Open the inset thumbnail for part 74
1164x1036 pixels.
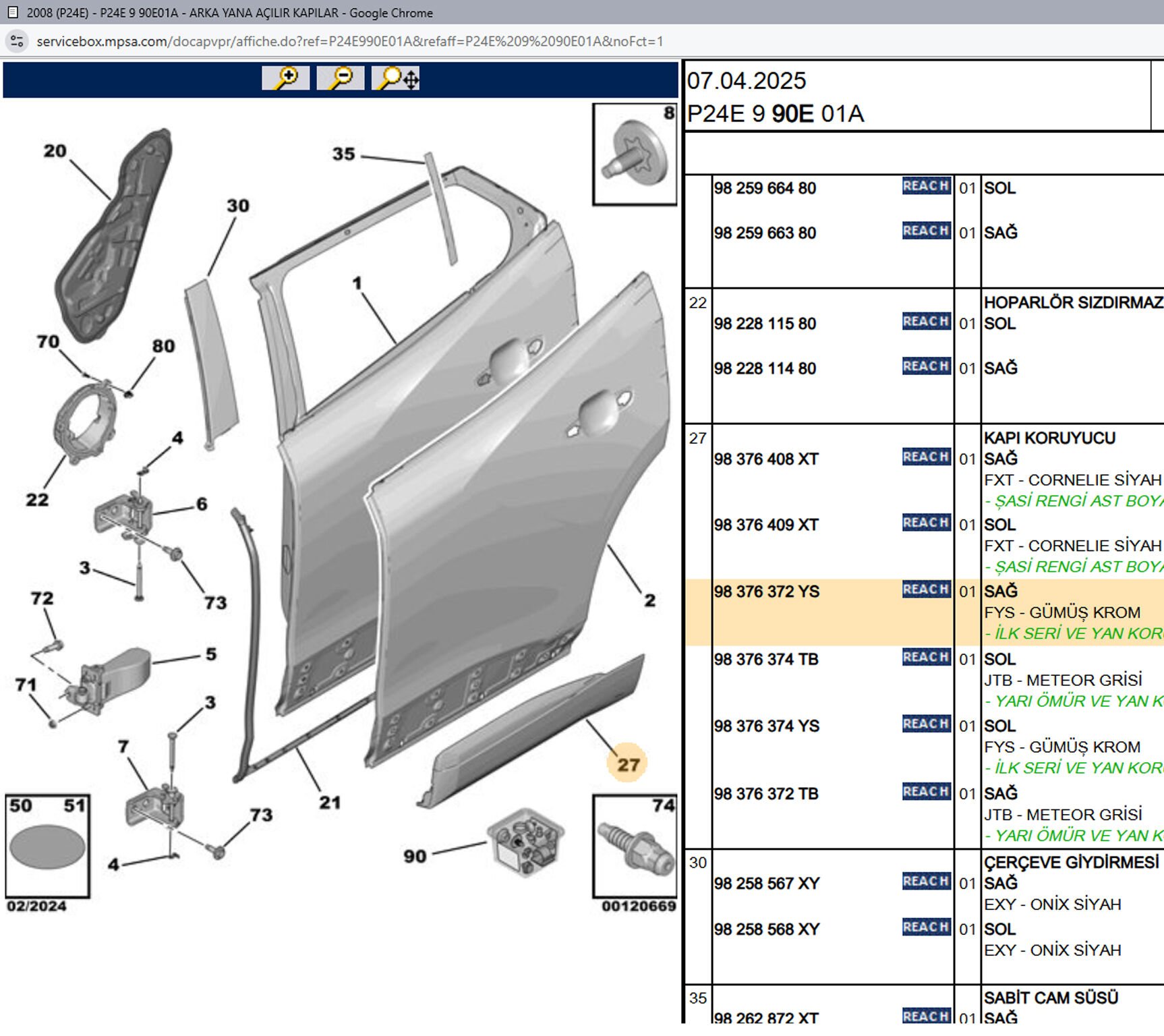click(635, 846)
